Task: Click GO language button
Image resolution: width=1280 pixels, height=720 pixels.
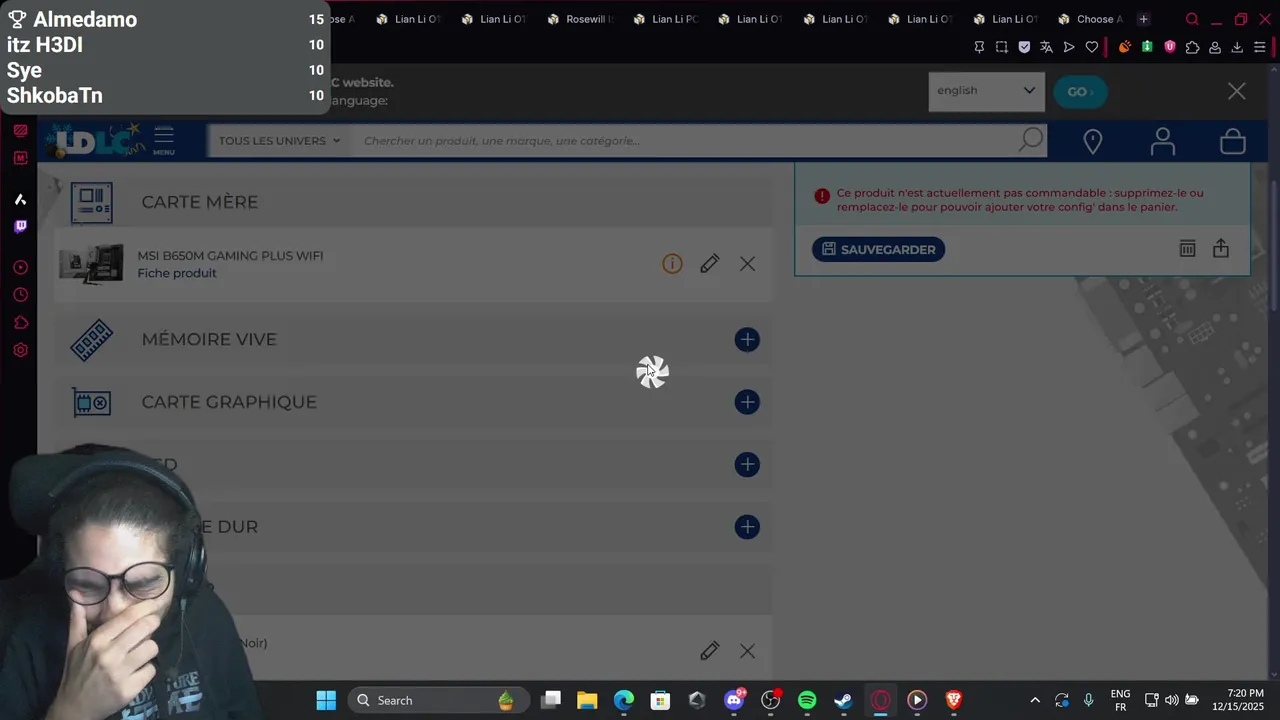Action: [x=1080, y=91]
